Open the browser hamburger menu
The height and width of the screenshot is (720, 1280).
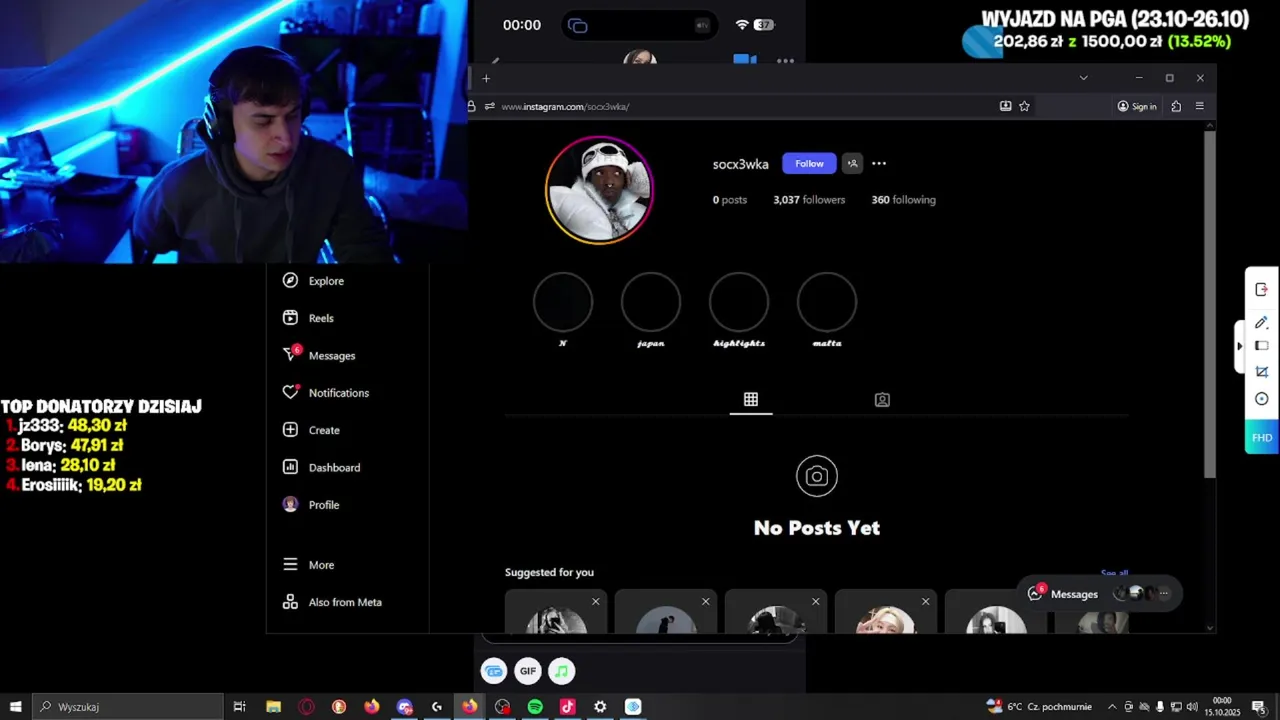coord(1199,106)
